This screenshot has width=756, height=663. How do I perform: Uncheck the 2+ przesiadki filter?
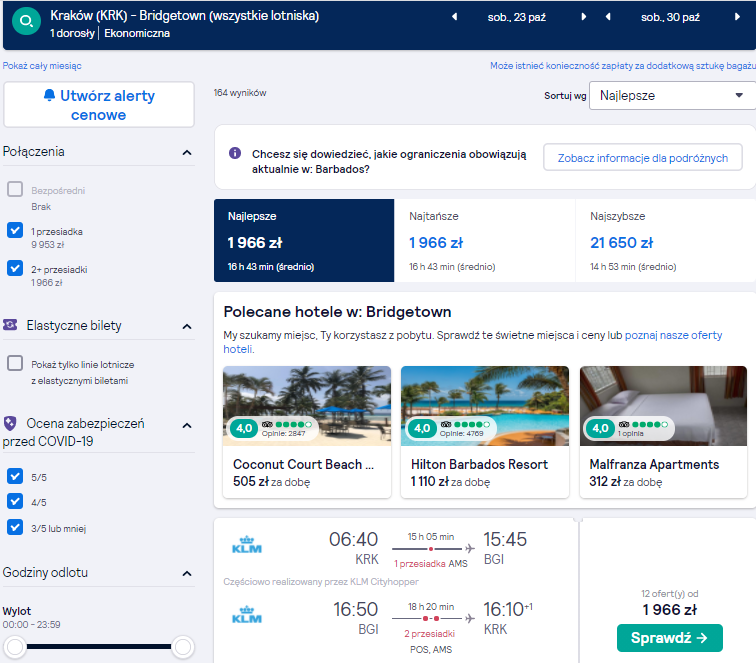[x=15, y=268]
